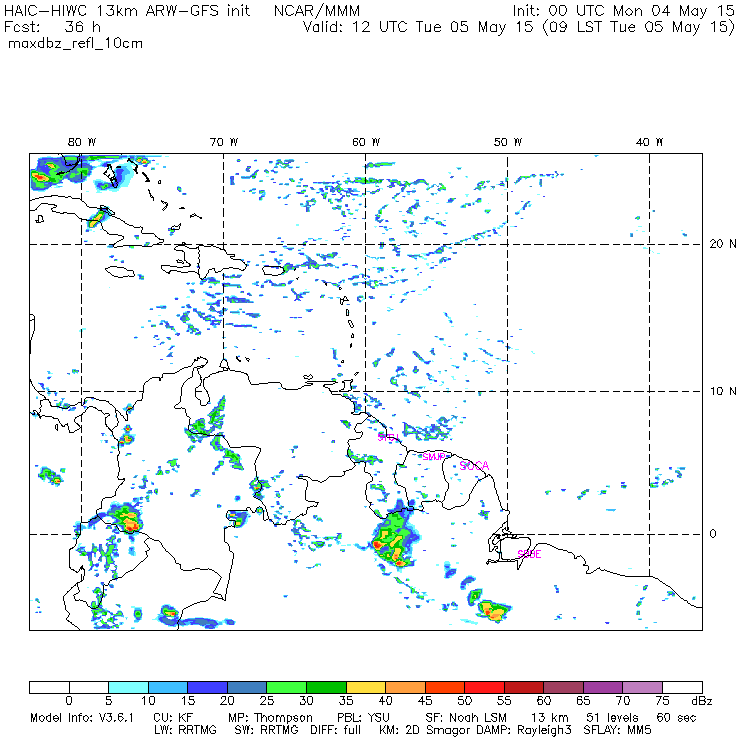
Task: Click the "80 W" longitude label
Action: coord(82,142)
